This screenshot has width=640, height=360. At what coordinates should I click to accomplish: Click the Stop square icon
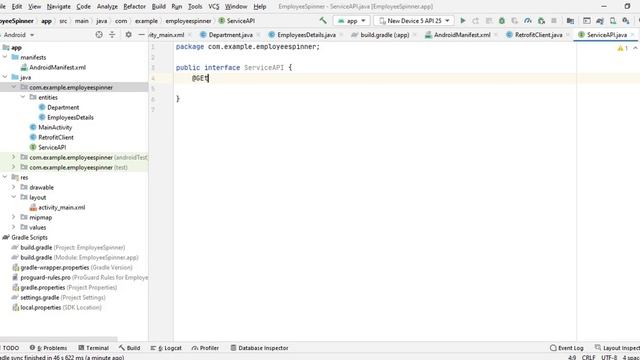click(554, 20)
